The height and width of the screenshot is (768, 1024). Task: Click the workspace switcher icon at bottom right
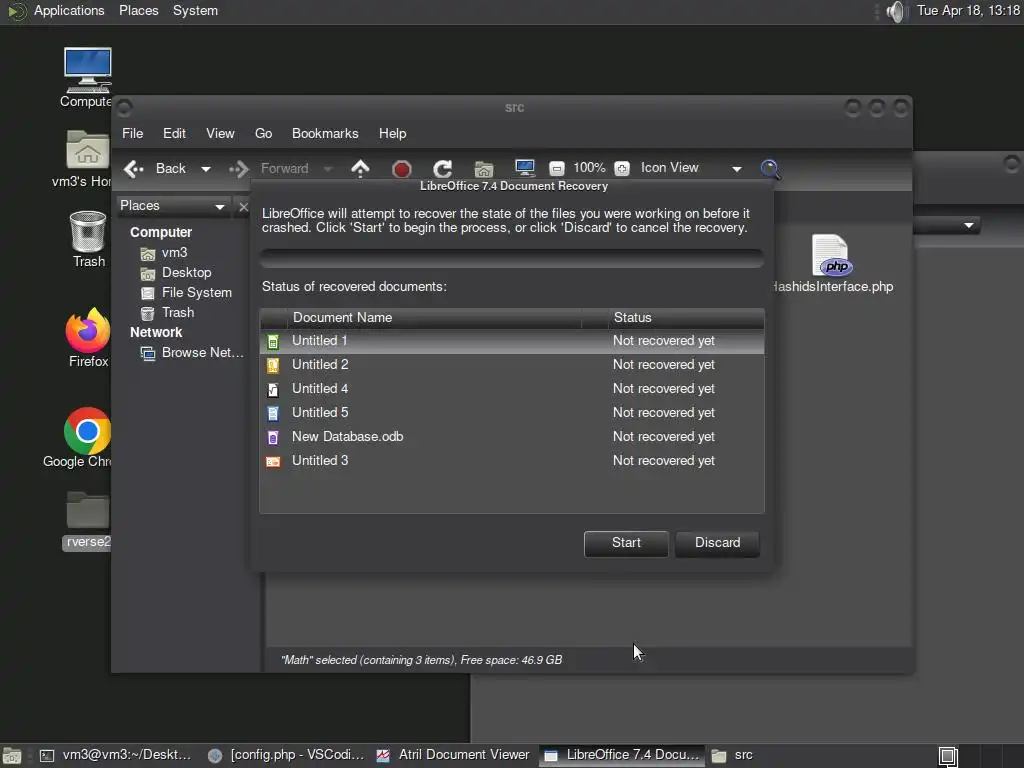(948, 756)
